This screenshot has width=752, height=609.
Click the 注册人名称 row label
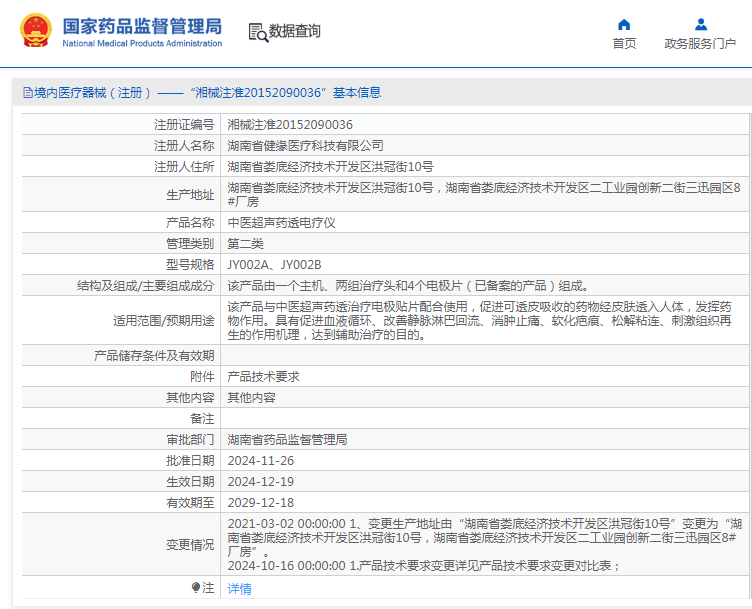click(184, 145)
